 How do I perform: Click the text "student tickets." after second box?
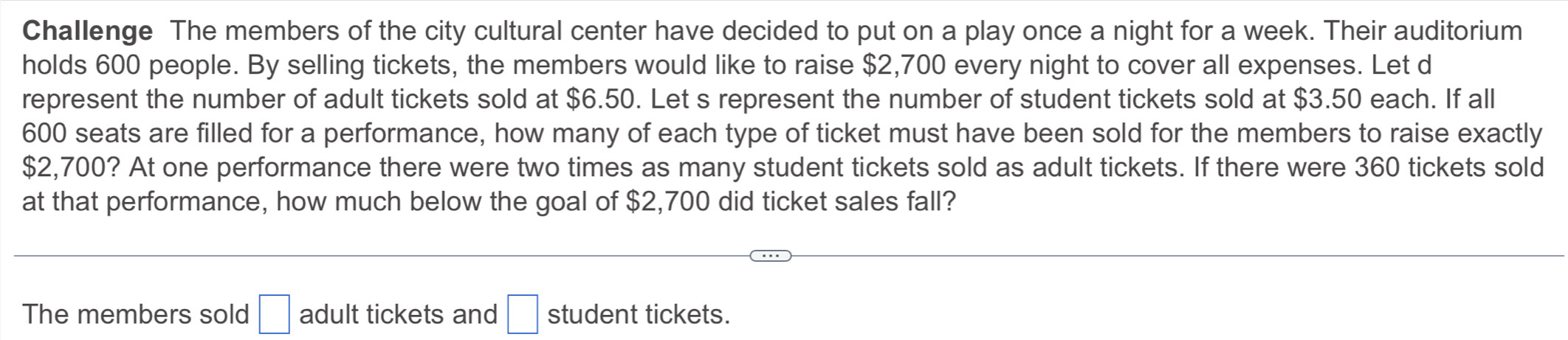coord(639,314)
